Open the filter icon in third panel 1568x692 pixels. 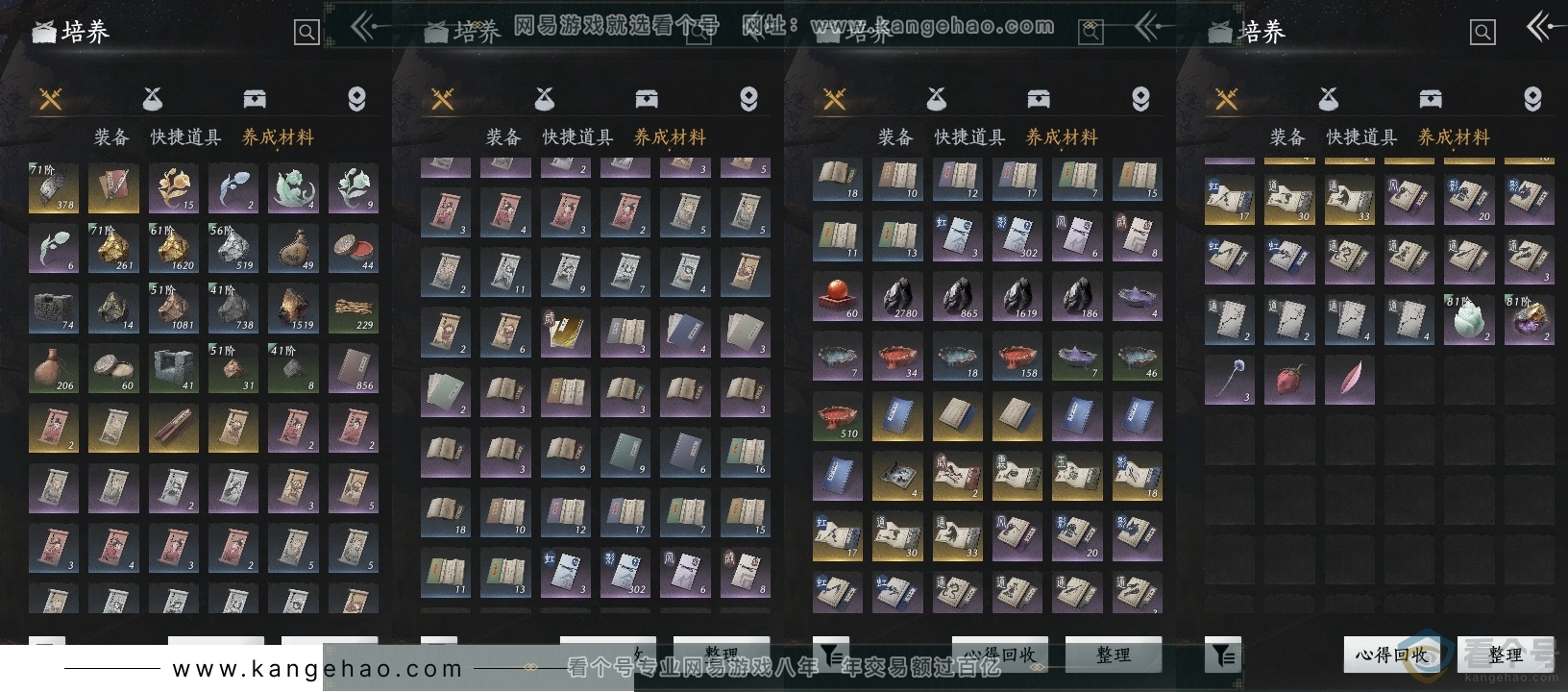tap(831, 654)
